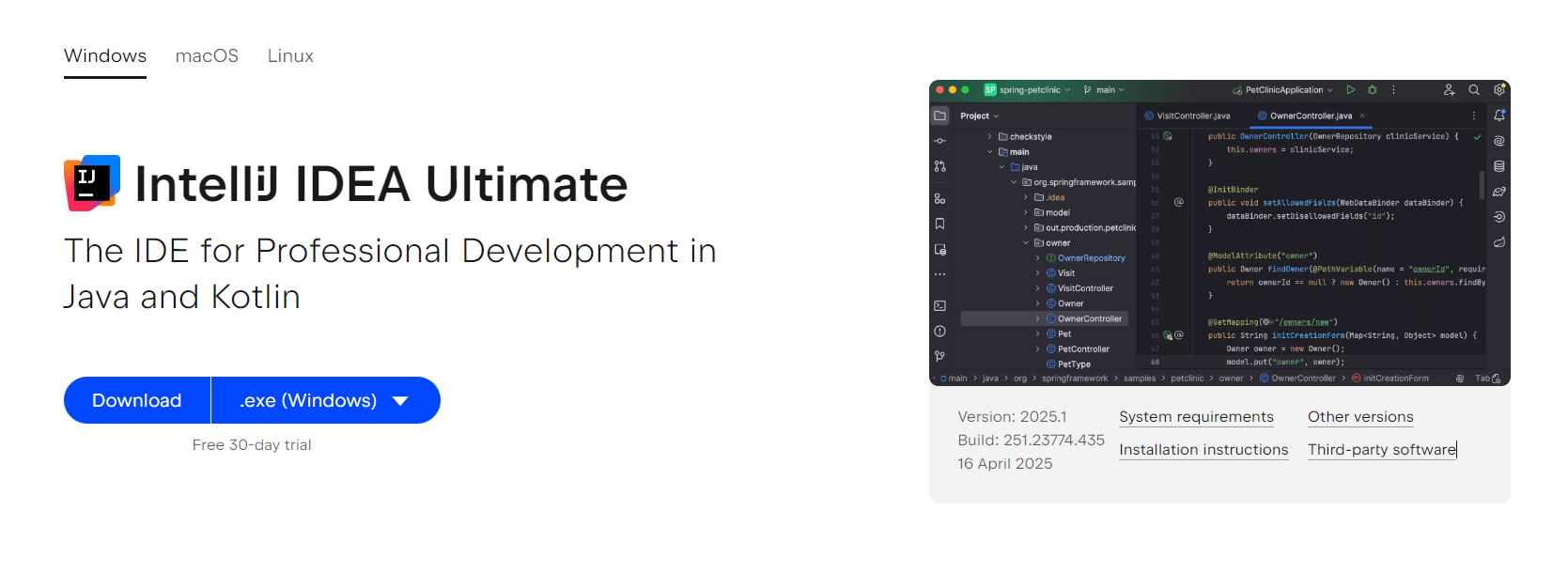1568x573 pixels.
Task: Select OwnerRepository in the Project tree
Action: (x=1091, y=258)
